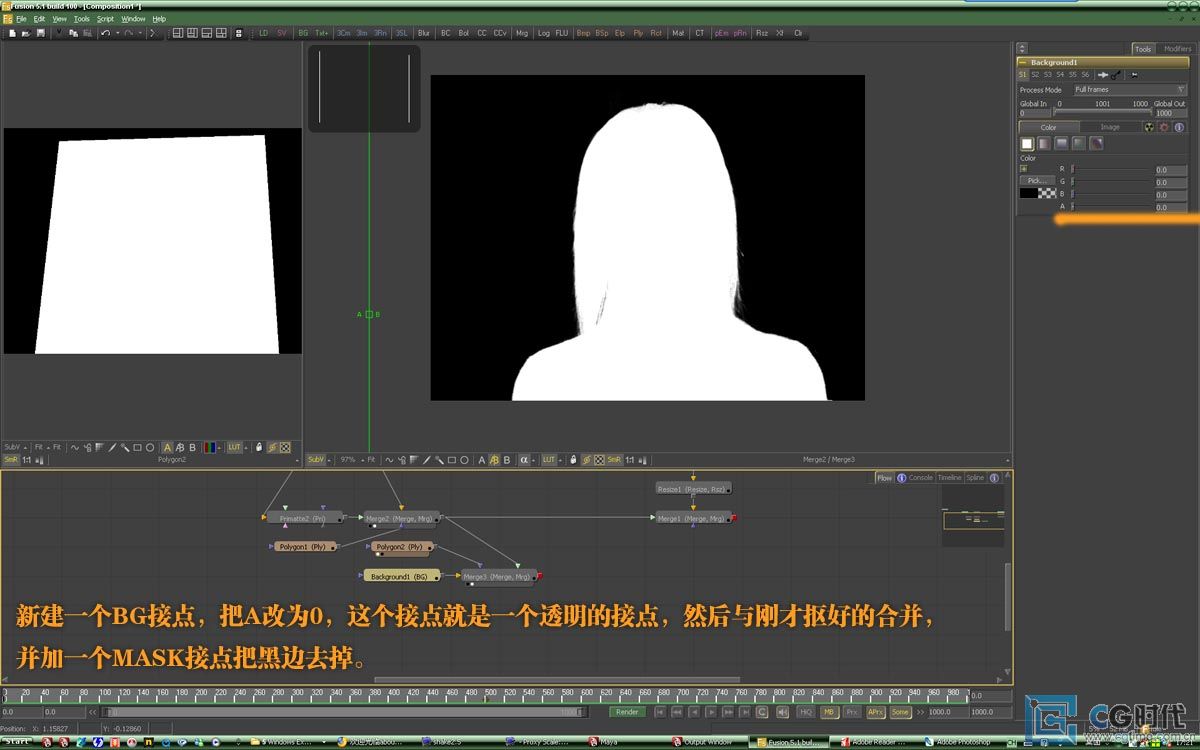Click the Red channel slider
The image size is (1200, 750).
tap(1111, 169)
